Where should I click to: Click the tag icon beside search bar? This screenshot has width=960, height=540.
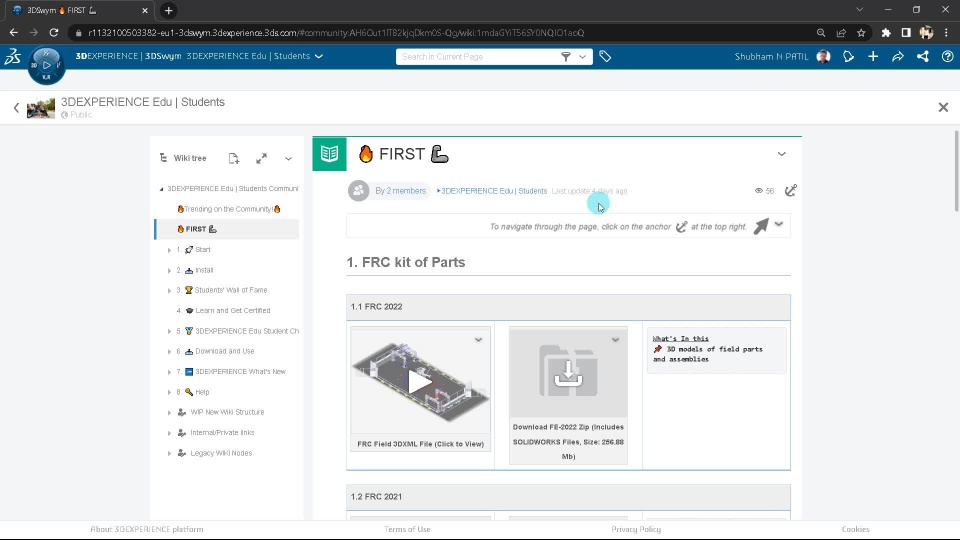pyautogui.click(x=605, y=56)
